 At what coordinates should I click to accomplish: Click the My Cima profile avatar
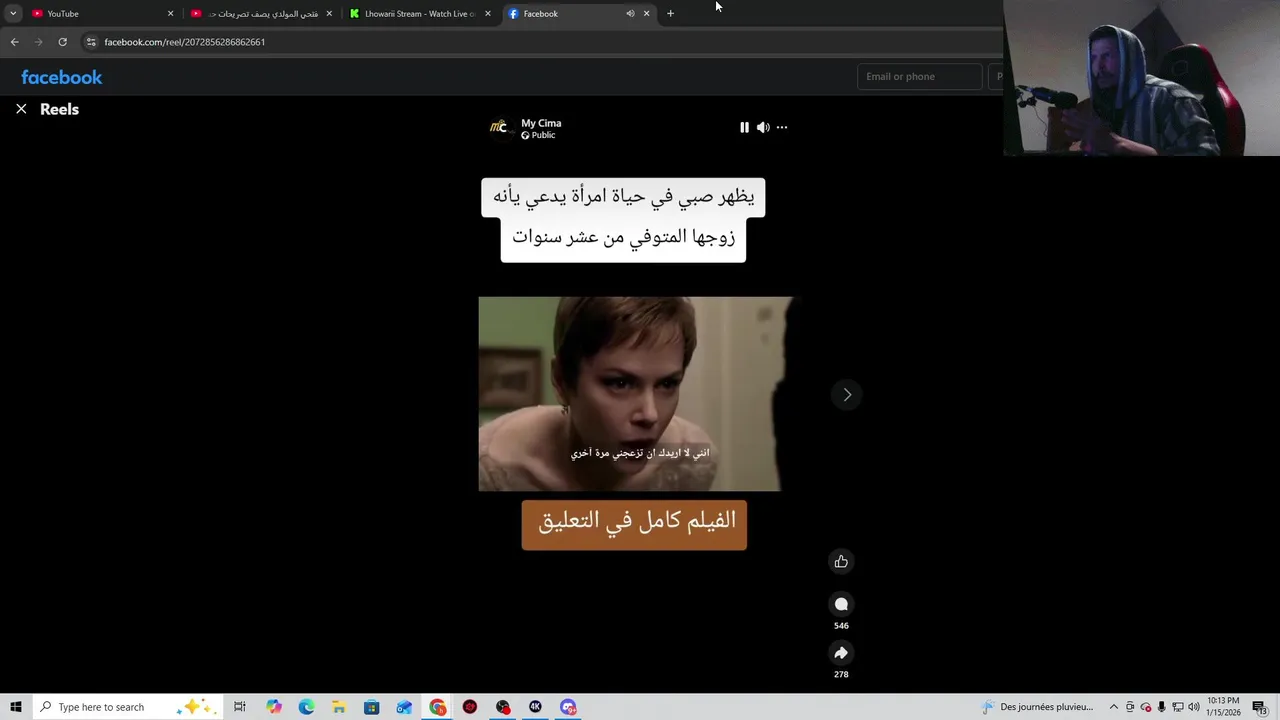(x=498, y=127)
